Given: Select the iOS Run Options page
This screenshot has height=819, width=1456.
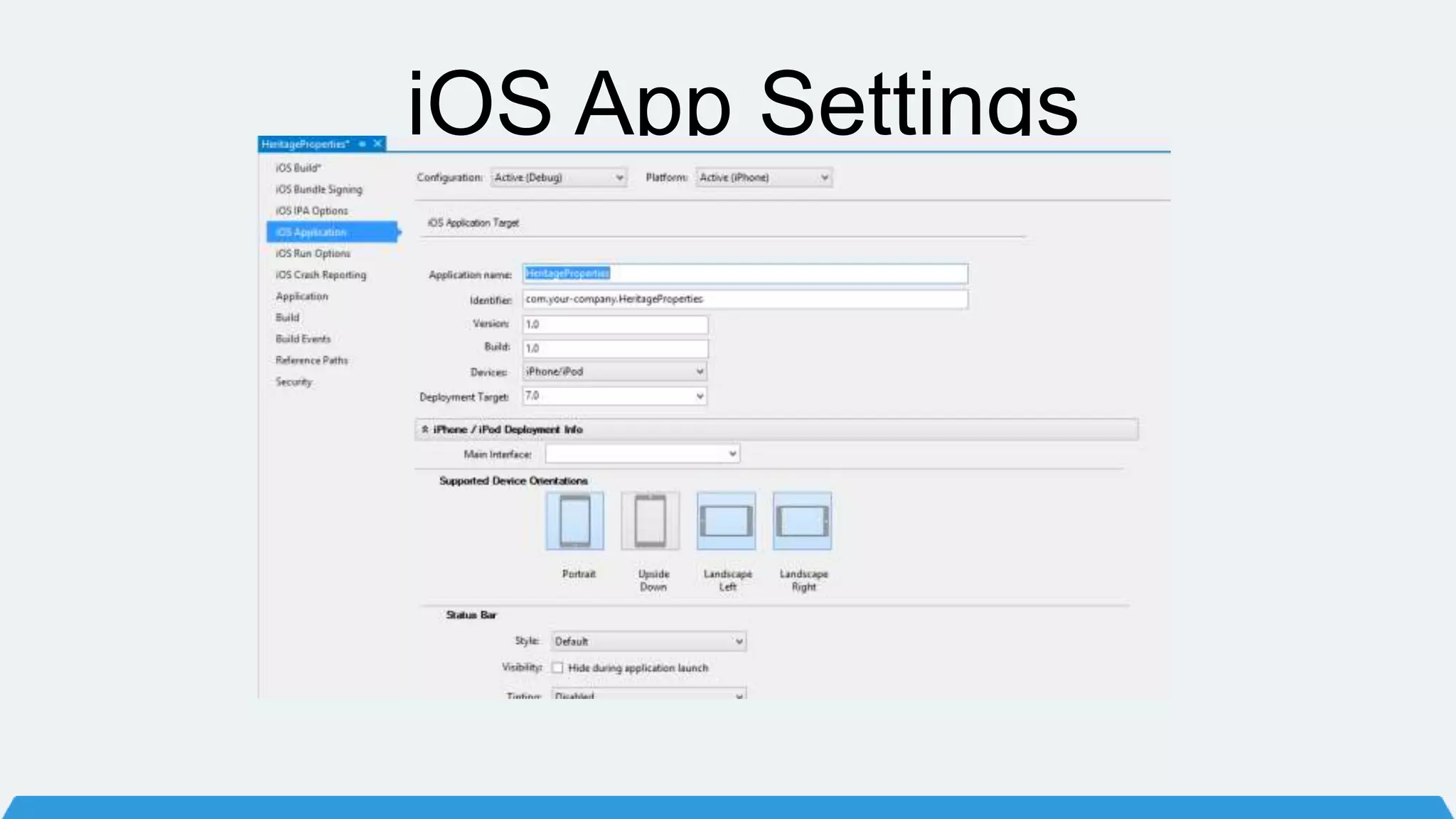Looking at the screenshot, I should coord(313,253).
